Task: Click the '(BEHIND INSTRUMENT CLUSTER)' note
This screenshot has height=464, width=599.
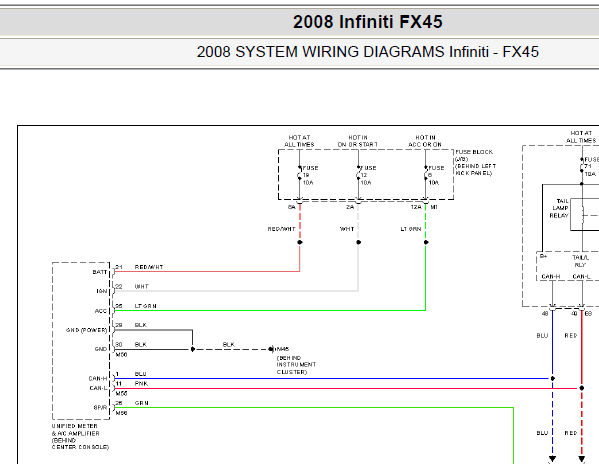Action: [x=296, y=365]
